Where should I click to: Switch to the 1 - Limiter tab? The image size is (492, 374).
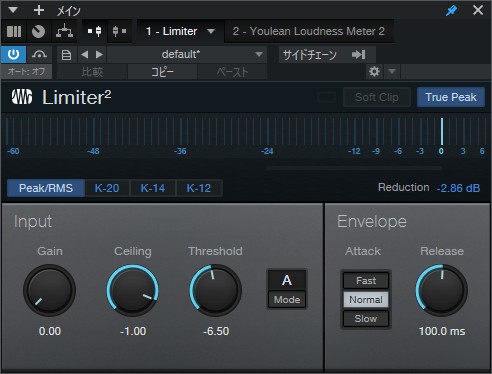tap(171, 31)
